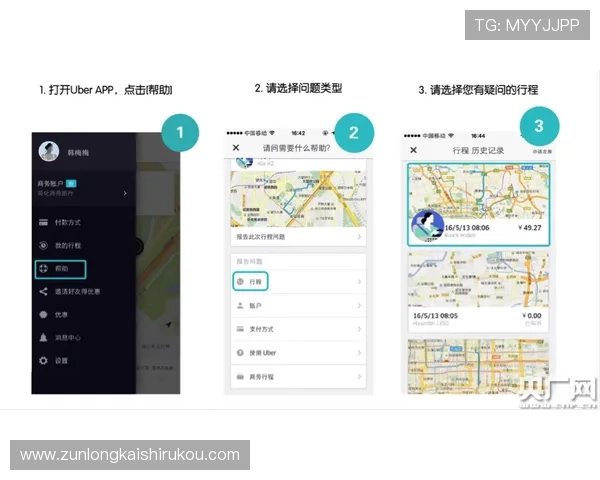Click the 16/5/13 08:06 date text
600x480 pixels.
[467, 228]
